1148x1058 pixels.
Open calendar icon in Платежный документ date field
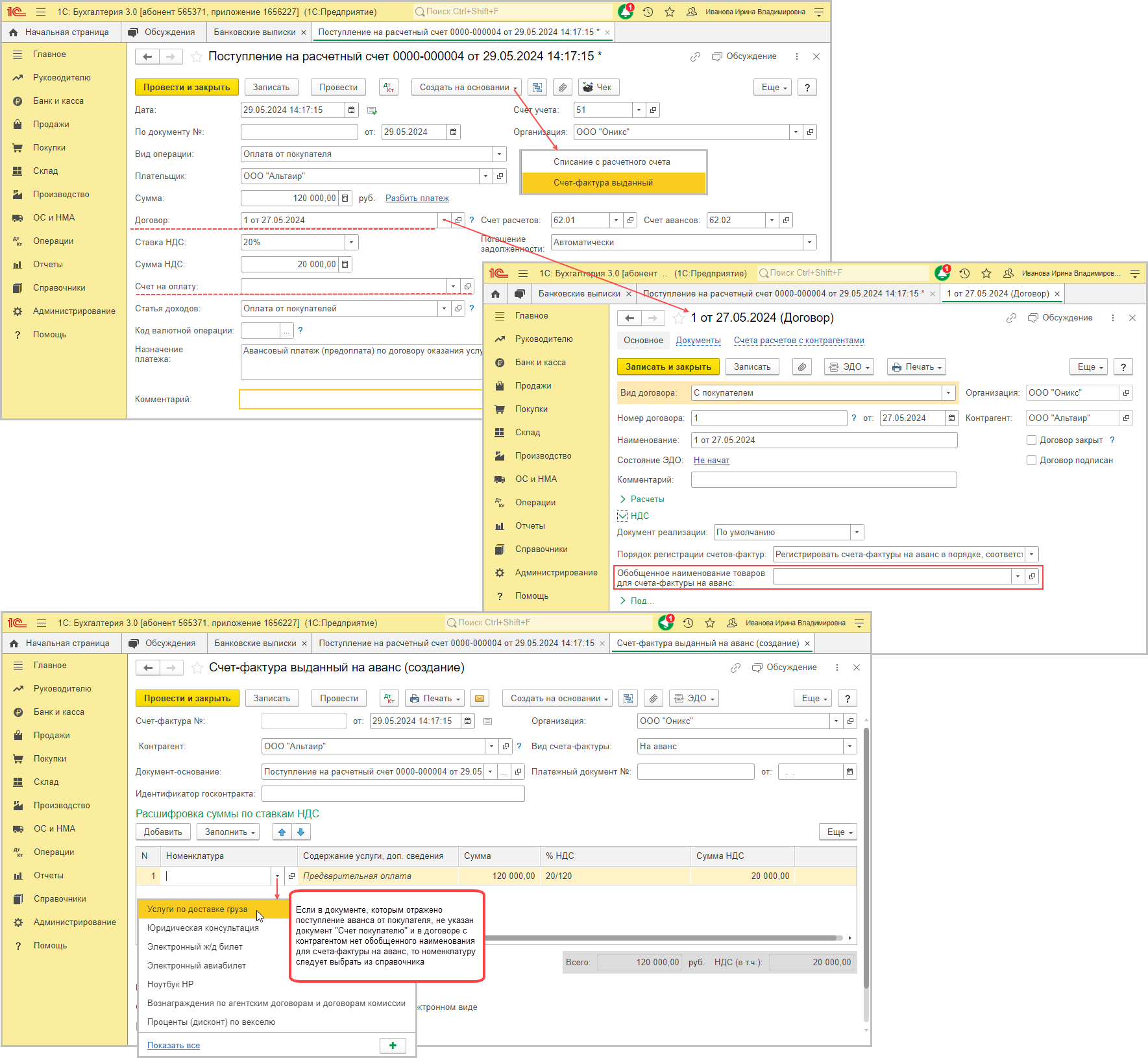point(849,772)
